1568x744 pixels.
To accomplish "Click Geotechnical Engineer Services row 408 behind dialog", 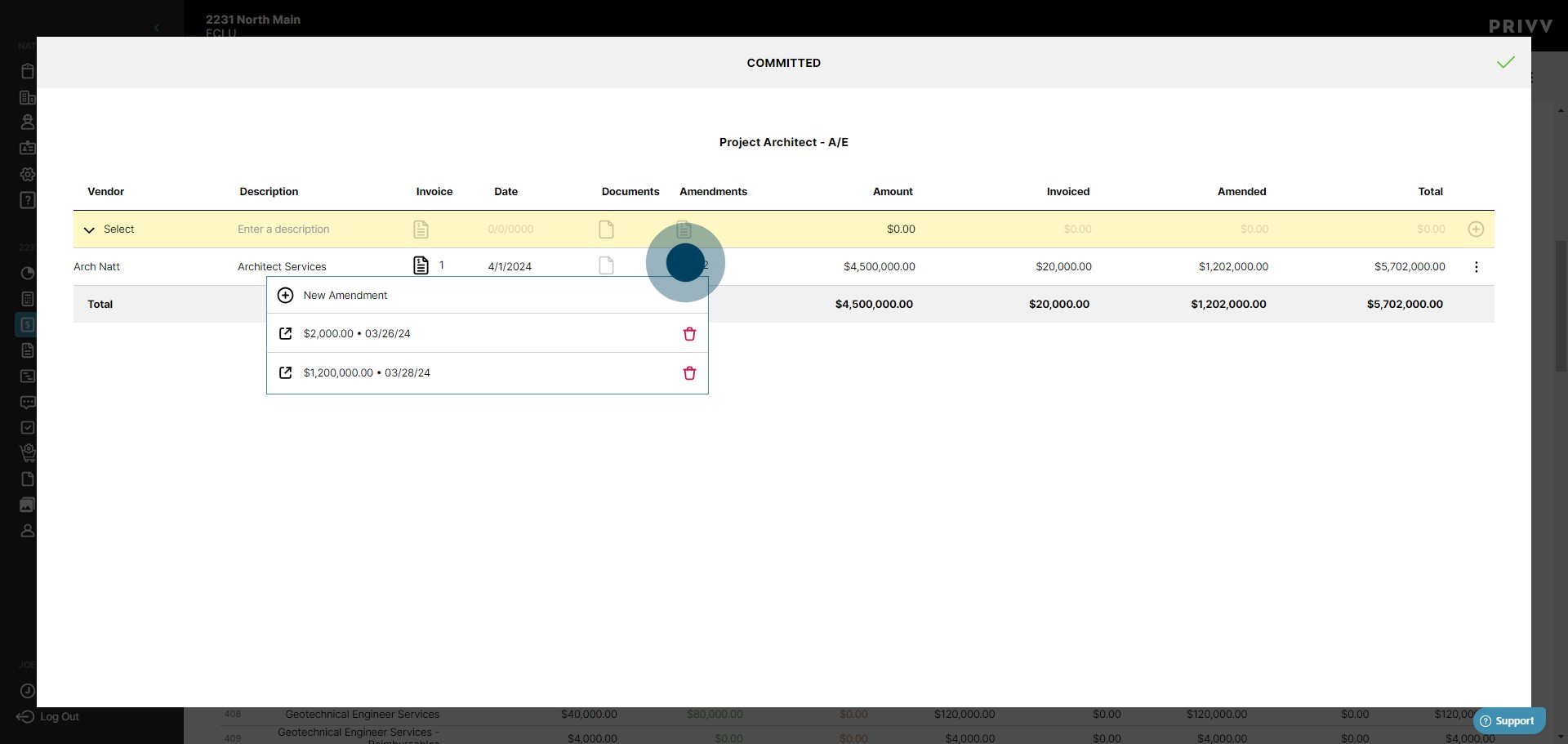I will point(362,715).
